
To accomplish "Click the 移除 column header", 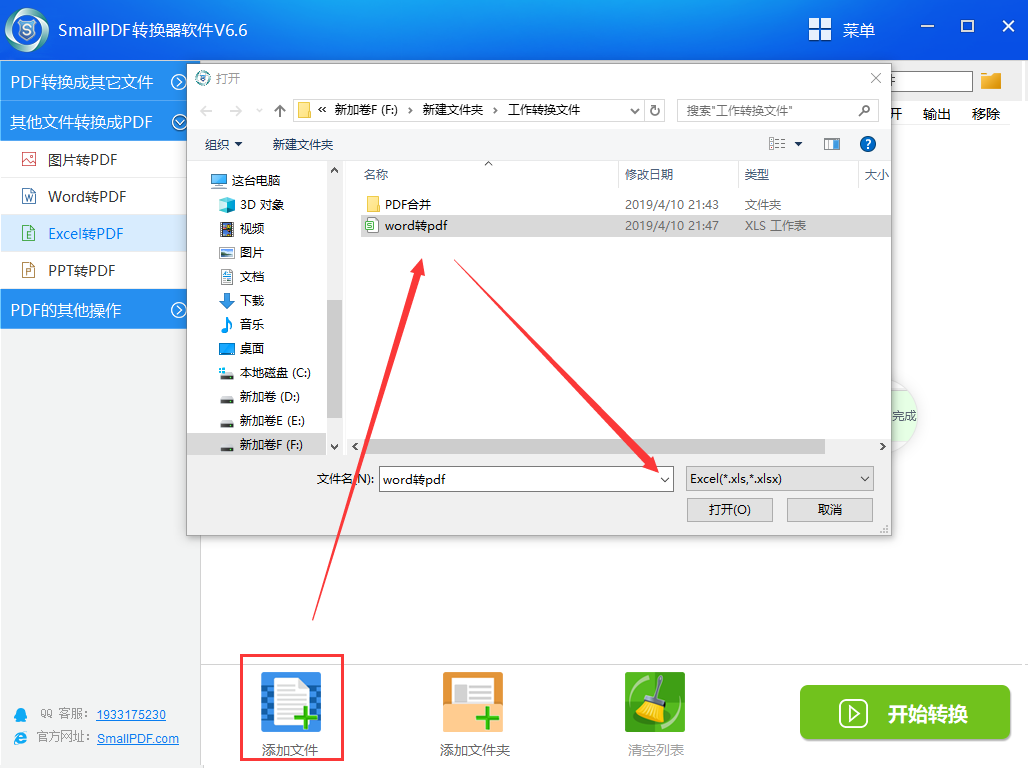I will click(x=985, y=114).
